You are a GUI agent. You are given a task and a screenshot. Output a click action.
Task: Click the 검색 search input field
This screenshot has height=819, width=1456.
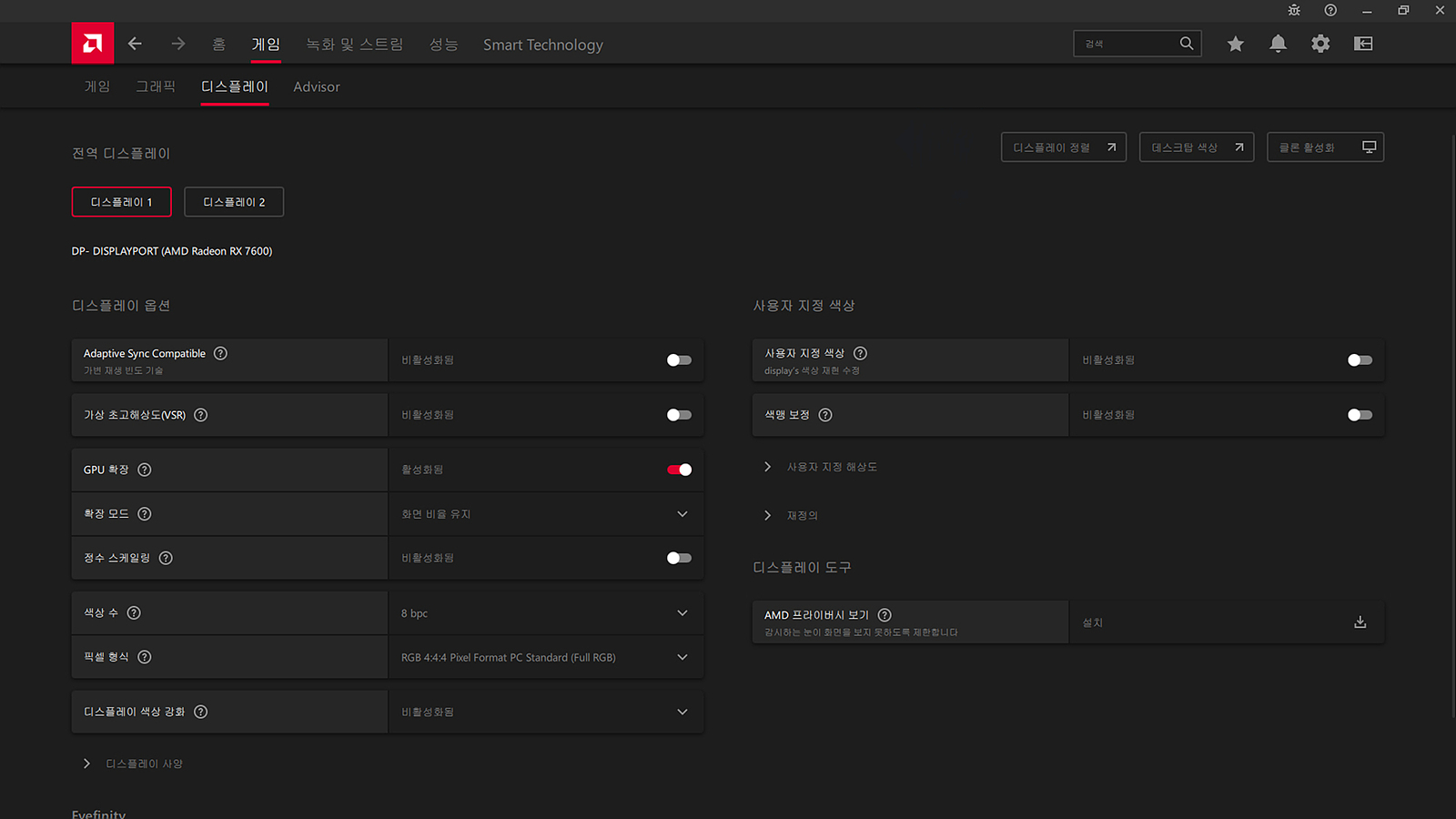point(1127,44)
